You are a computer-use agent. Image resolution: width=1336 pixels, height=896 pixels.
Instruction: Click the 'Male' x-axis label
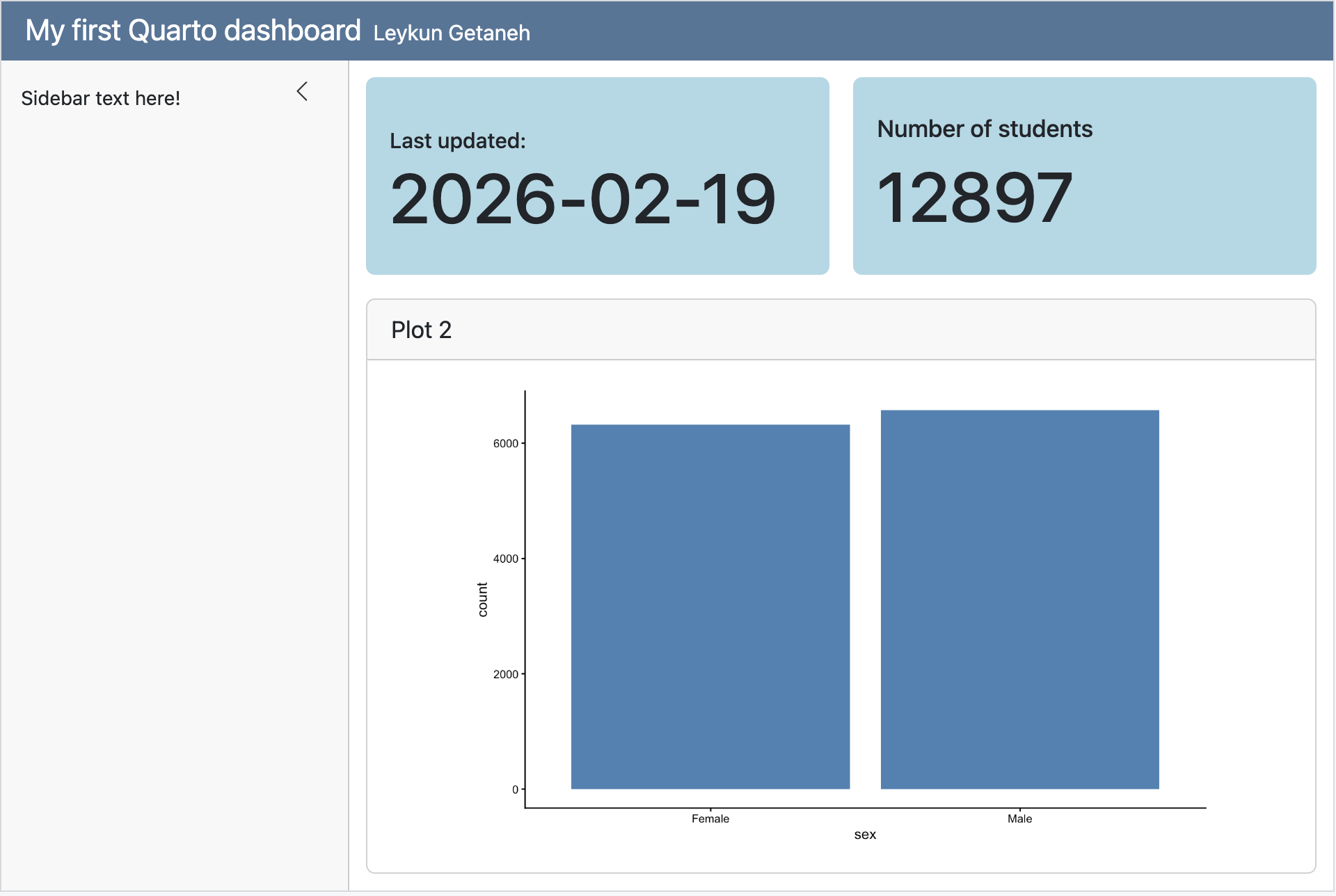(1019, 819)
